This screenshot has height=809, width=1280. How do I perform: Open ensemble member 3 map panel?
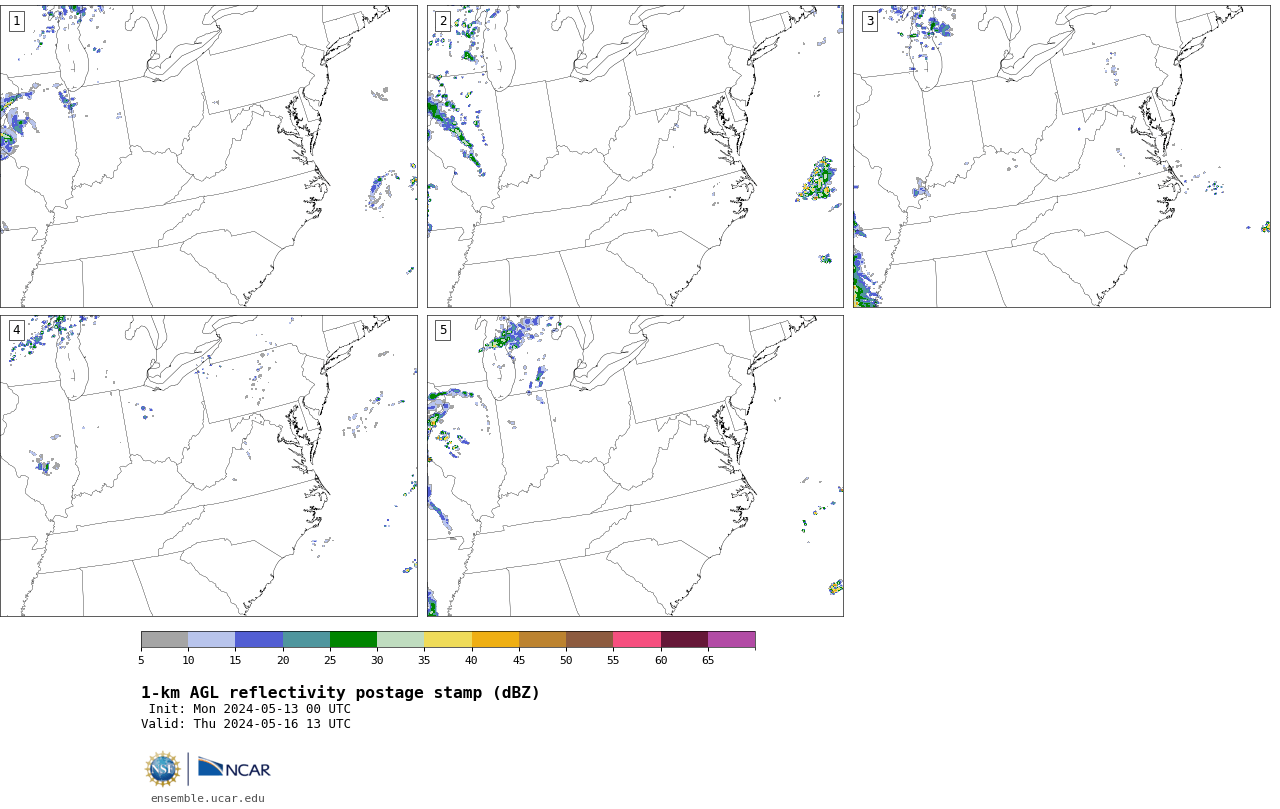tap(1061, 156)
